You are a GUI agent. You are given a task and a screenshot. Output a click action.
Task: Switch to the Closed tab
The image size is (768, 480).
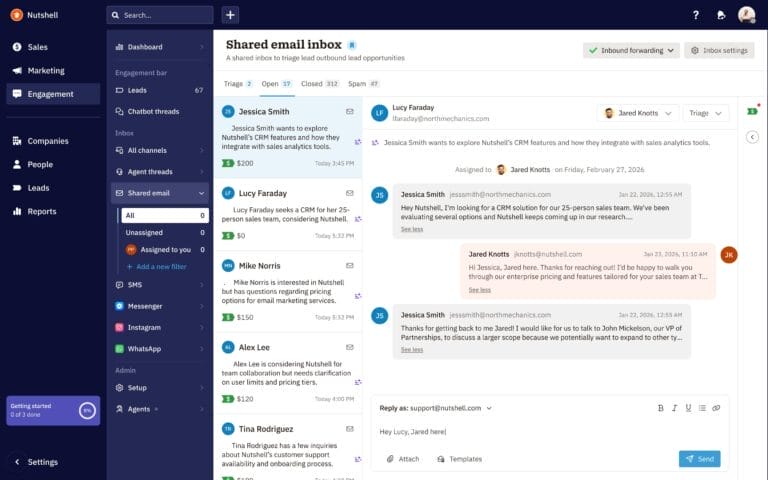[320, 84]
